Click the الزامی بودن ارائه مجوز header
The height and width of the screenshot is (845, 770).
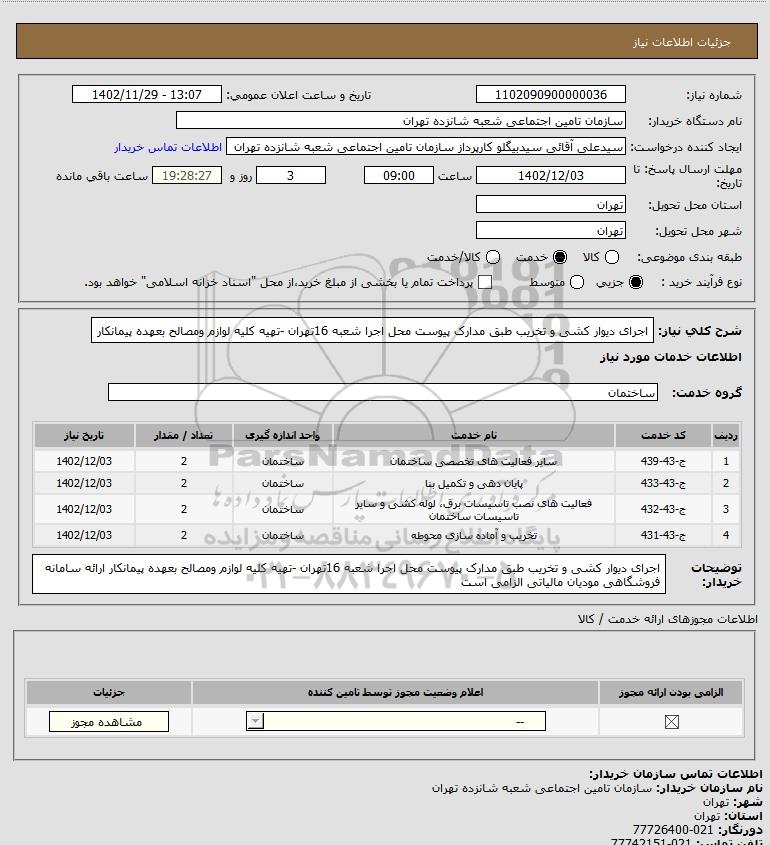pos(671,692)
